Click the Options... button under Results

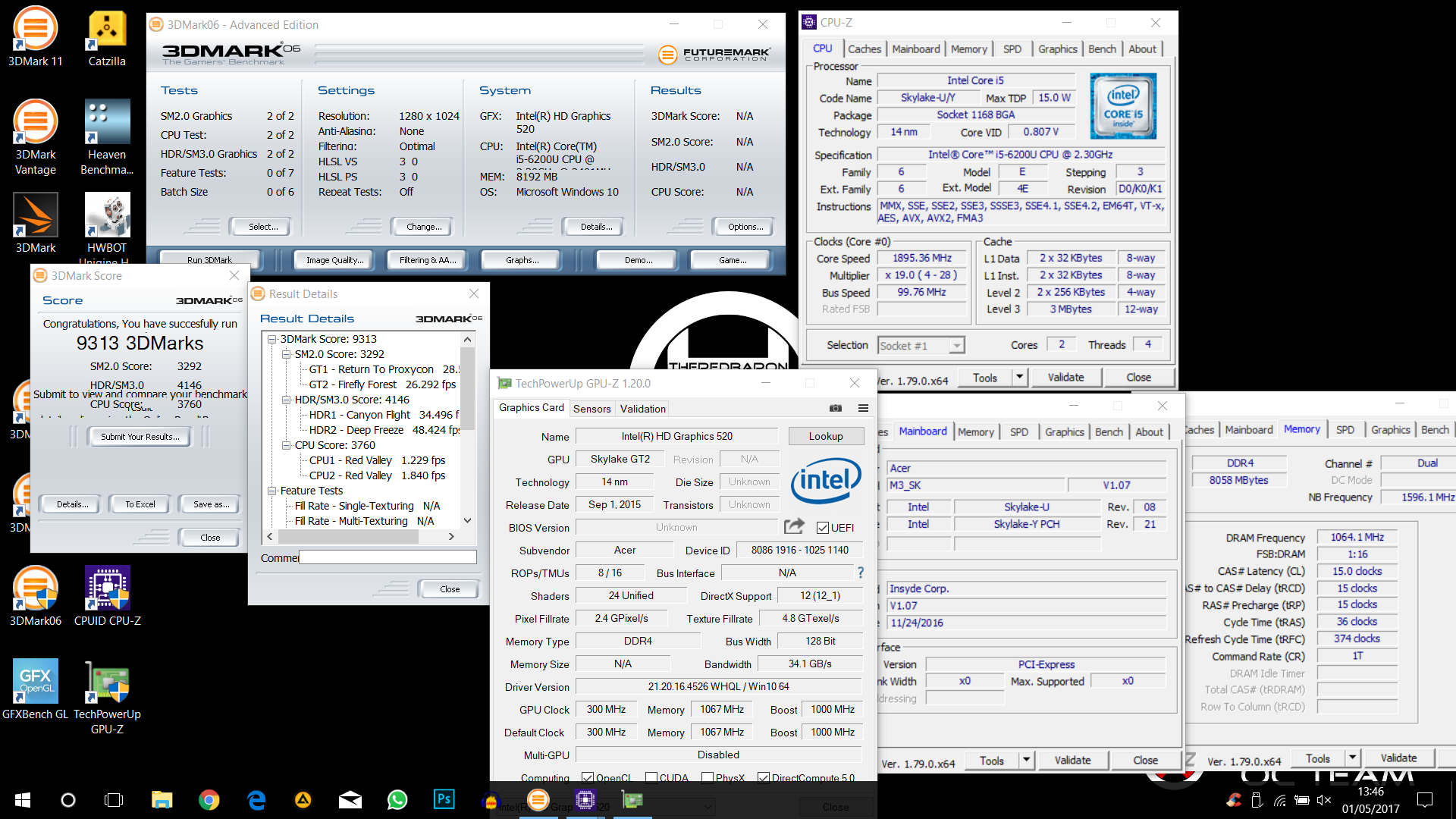(x=745, y=226)
